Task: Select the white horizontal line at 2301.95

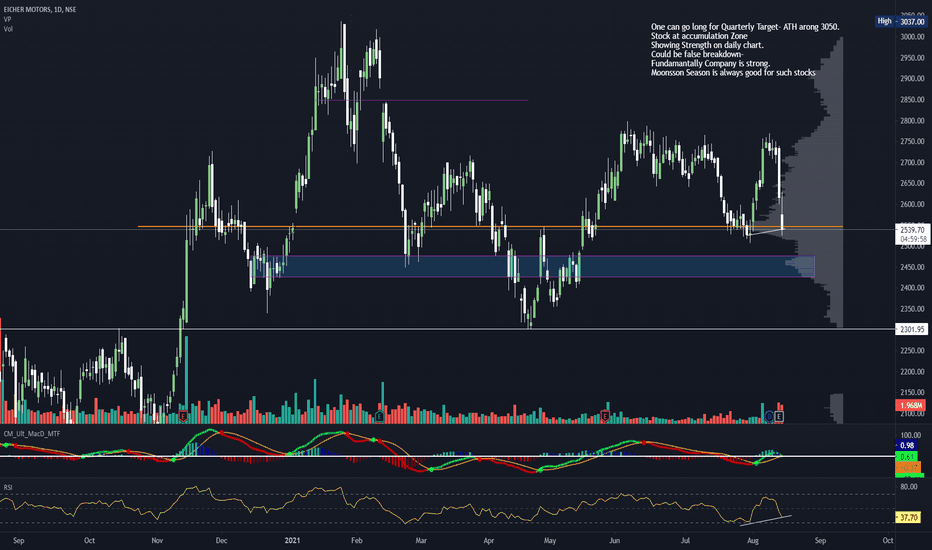Action: coord(447,329)
